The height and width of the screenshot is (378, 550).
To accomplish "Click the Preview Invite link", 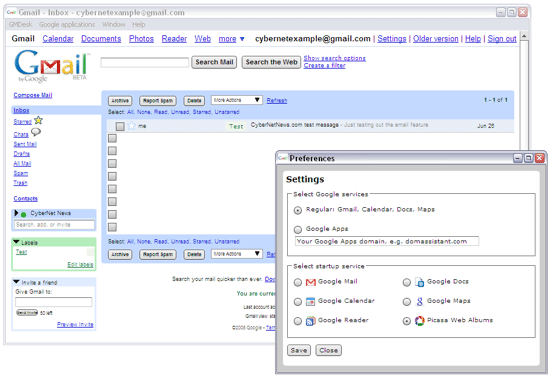I will tap(75, 324).
